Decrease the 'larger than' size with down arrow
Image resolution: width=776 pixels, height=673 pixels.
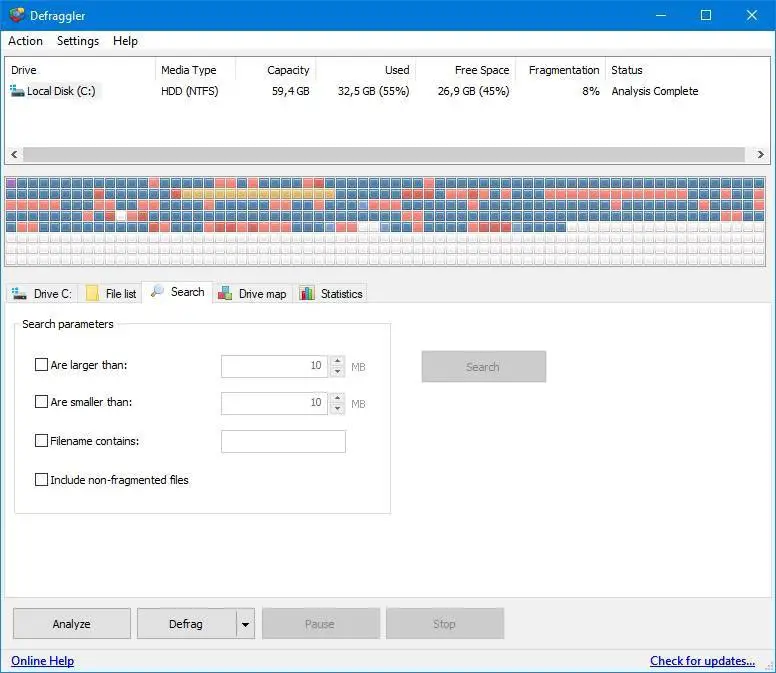[x=338, y=372]
